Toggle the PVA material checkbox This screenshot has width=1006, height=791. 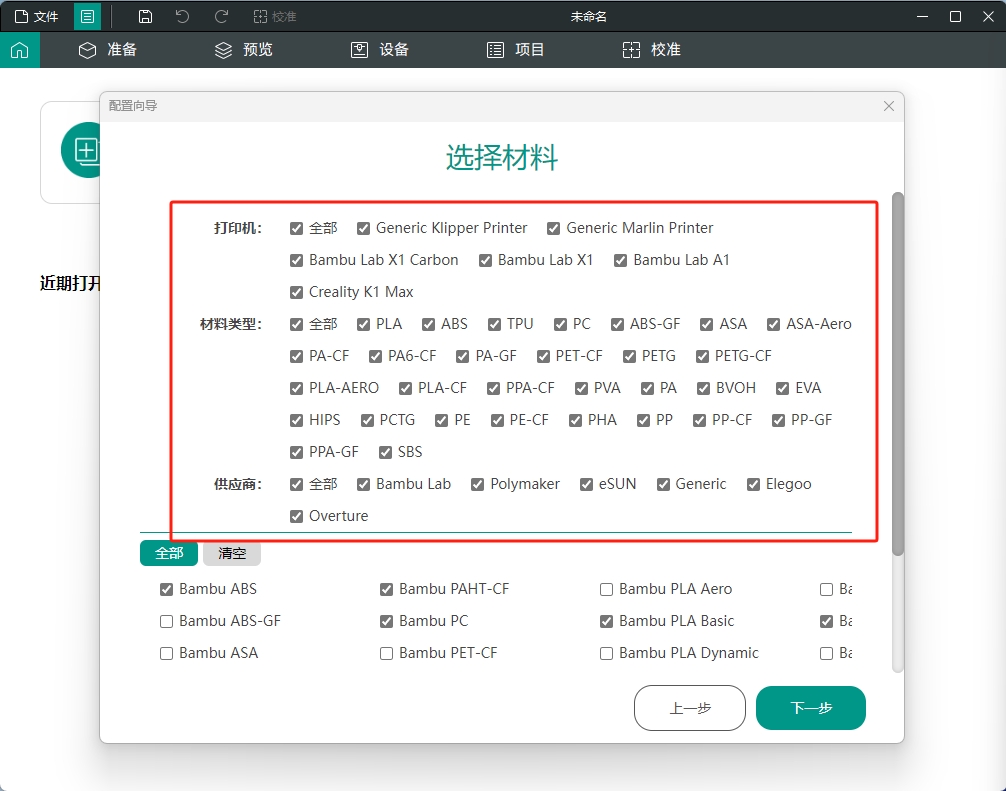click(581, 389)
